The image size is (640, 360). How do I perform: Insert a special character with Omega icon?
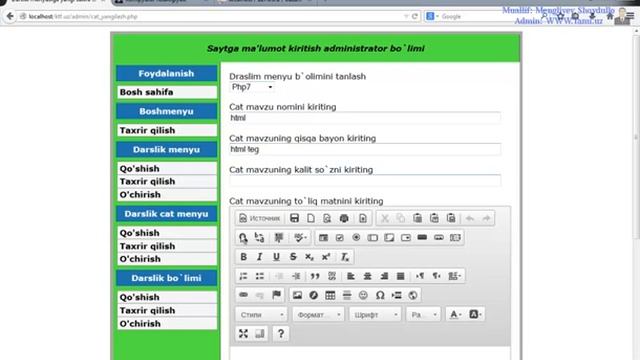coord(380,295)
